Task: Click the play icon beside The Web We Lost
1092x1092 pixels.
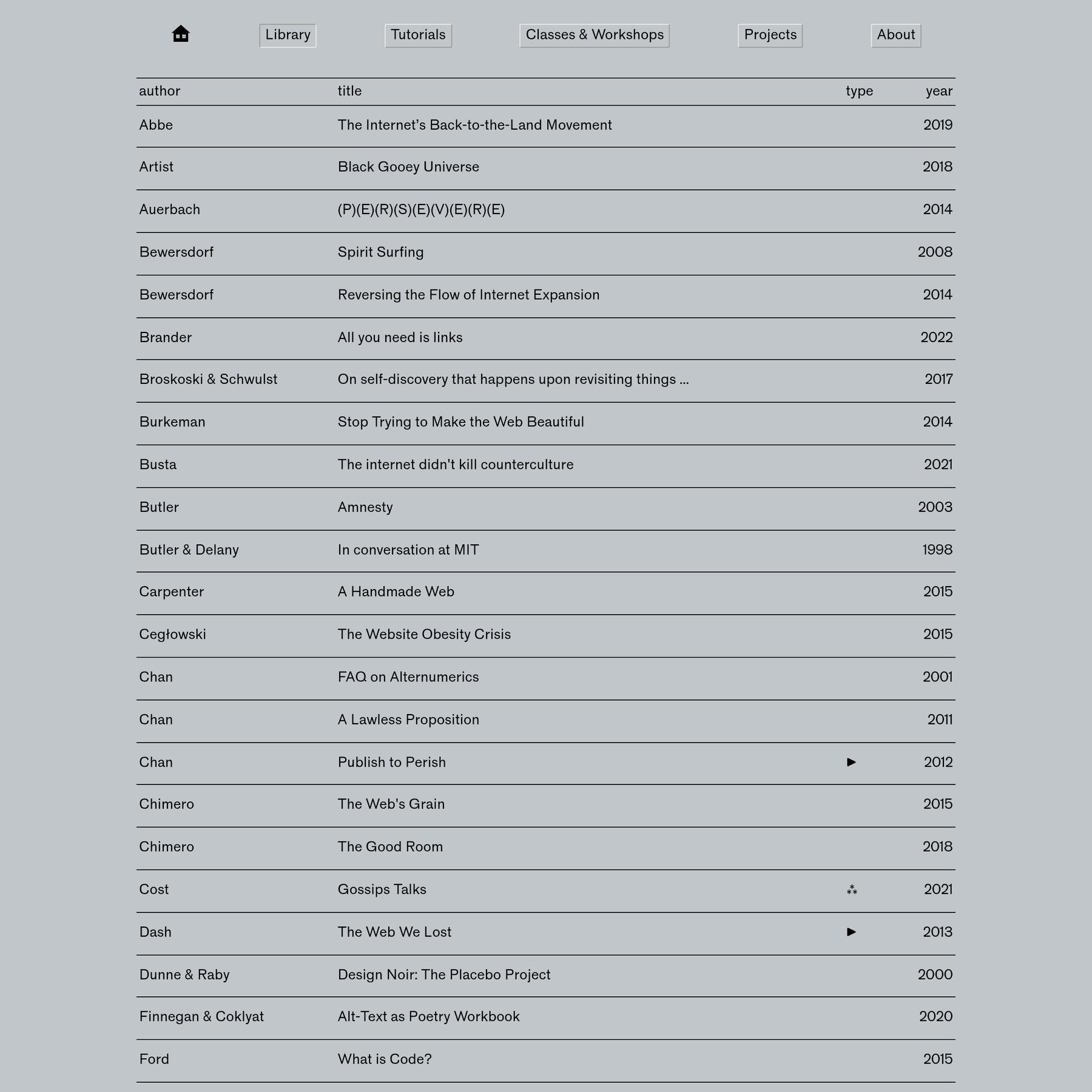Action: tap(851, 932)
